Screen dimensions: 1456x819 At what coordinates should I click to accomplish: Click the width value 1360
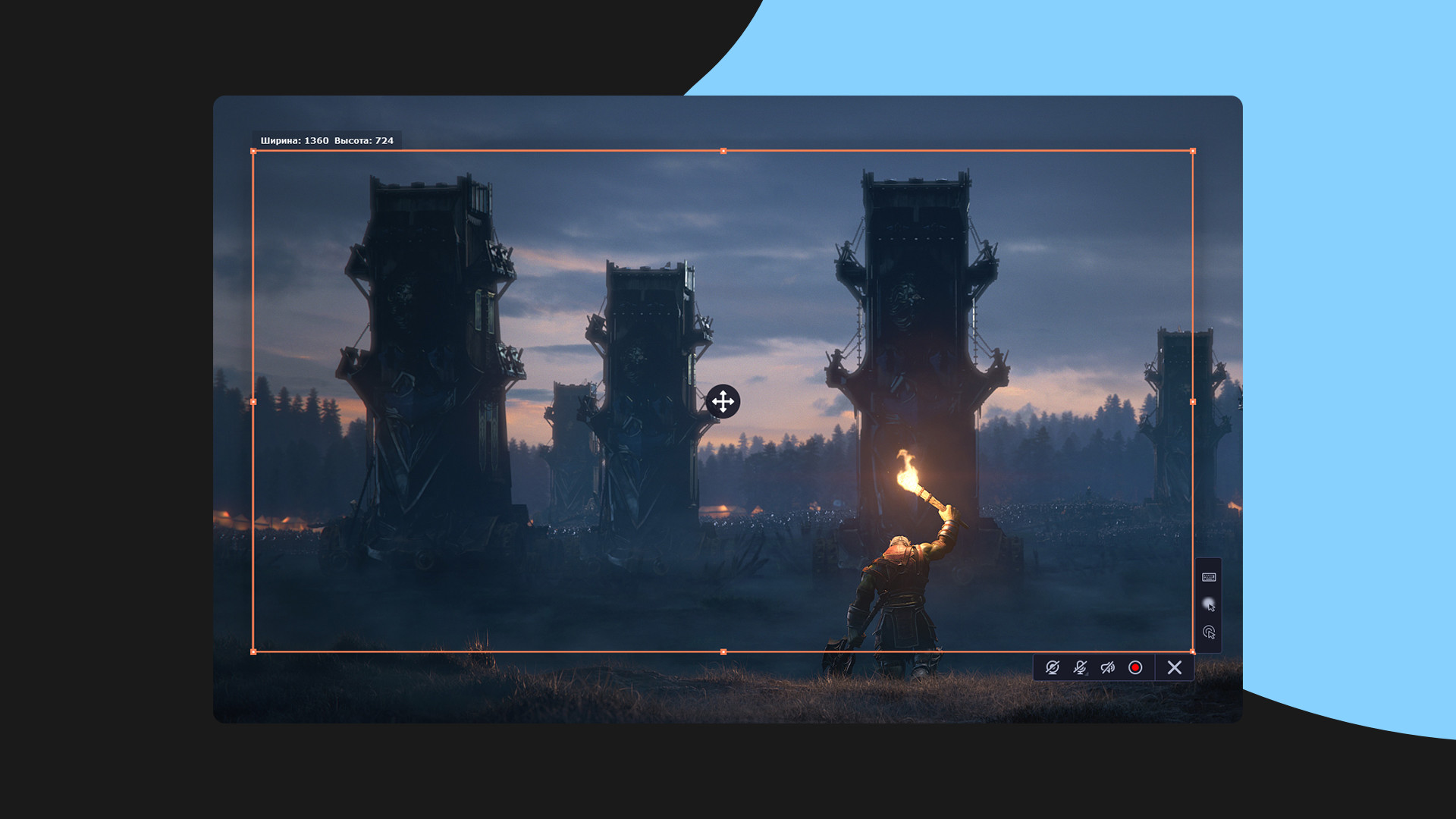click(316, 140)
